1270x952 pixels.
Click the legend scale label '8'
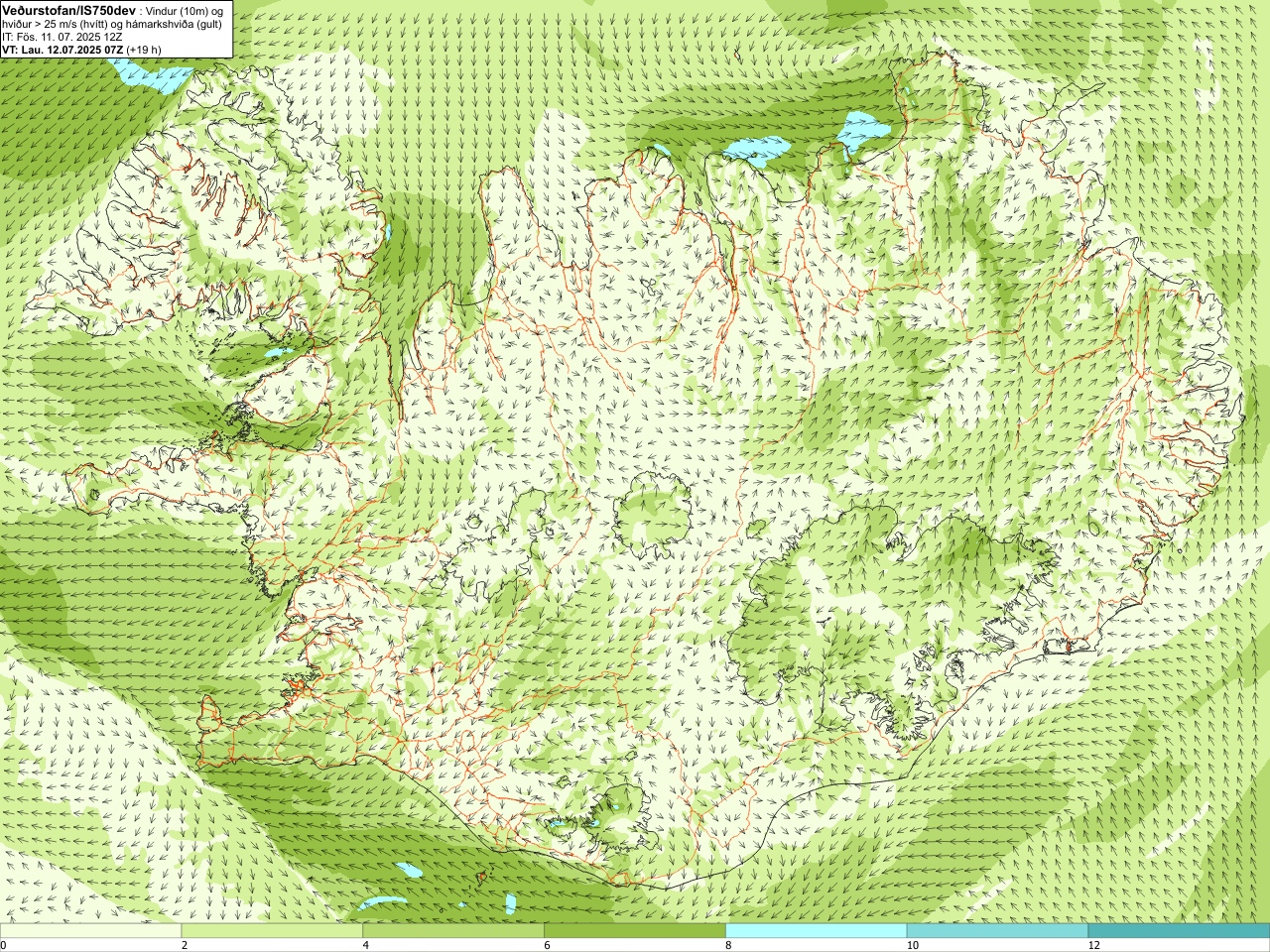pos(729,945)
